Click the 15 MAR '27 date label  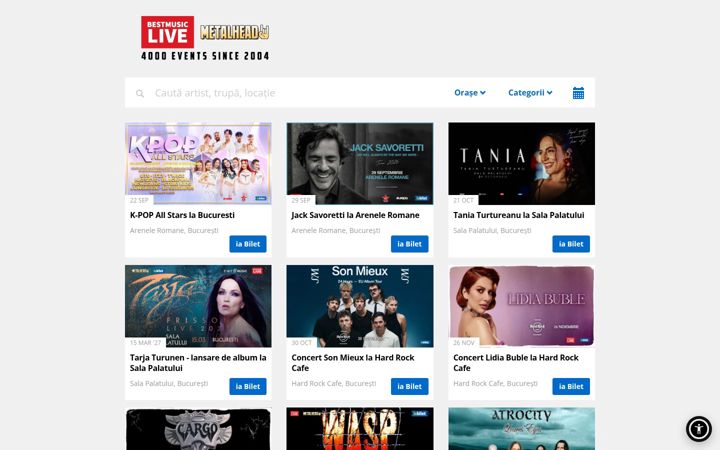click(x=146, y=343)
